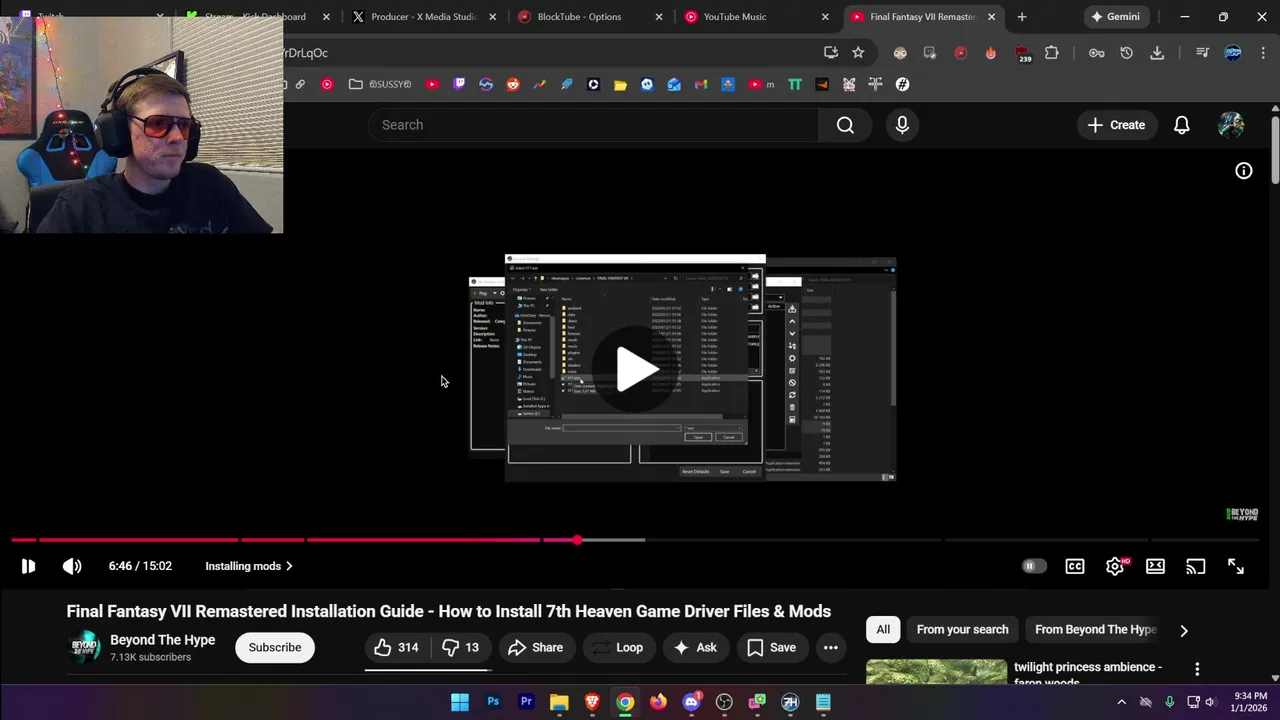Click Beyond The Hype channel avatar
The image size is (1280, 720).
[84, 648]
